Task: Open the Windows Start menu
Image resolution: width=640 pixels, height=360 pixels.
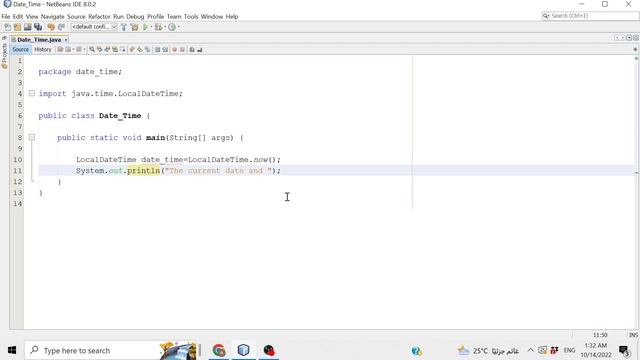Action: coord(12,350)
